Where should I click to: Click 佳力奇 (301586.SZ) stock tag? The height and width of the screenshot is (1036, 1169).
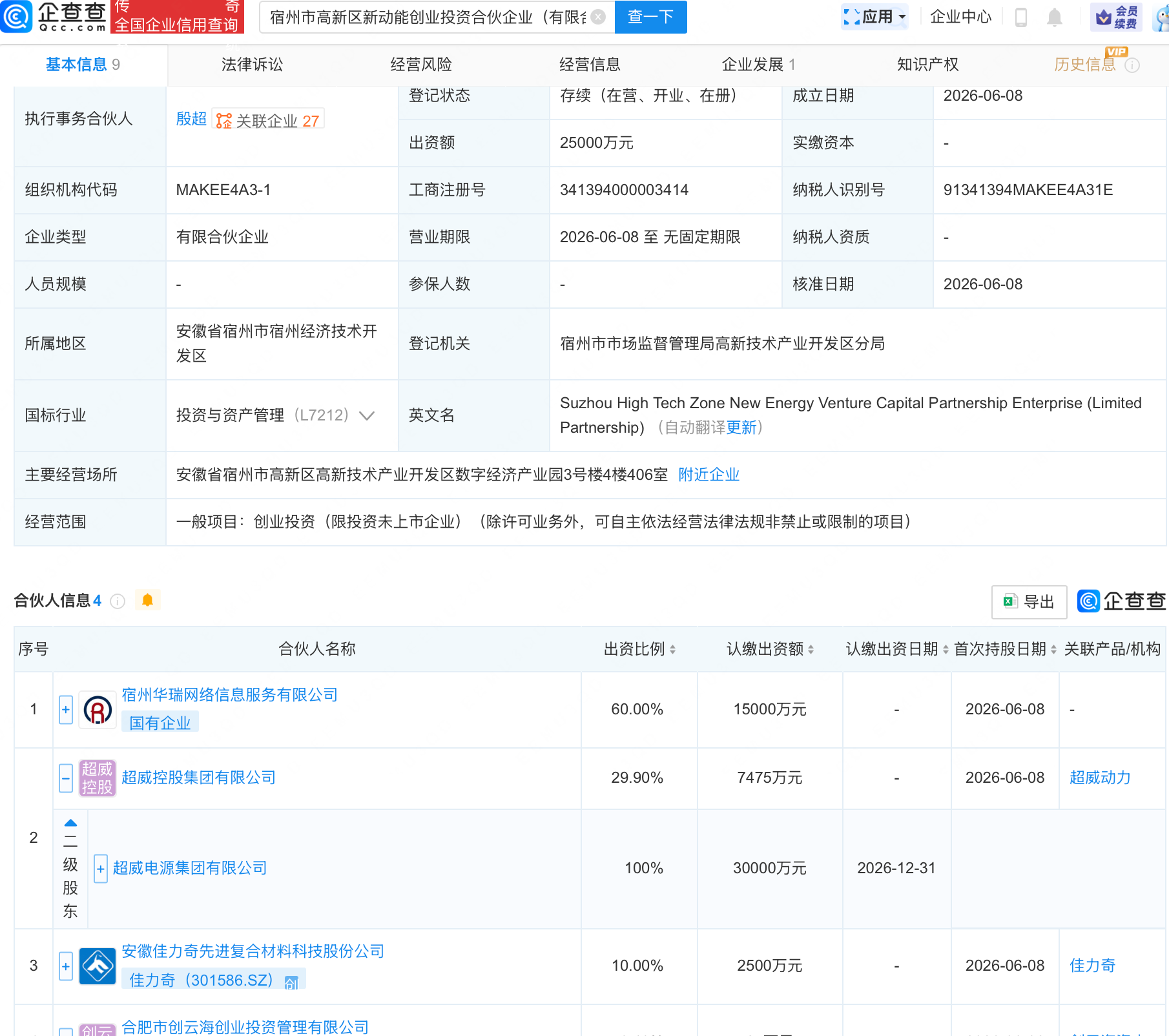click(x=214, y=980)
